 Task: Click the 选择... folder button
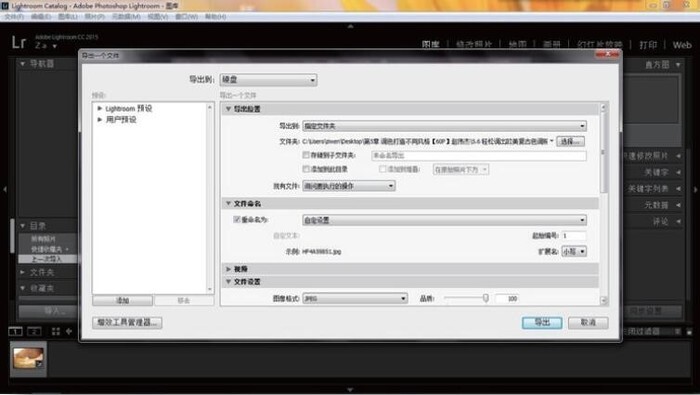click(x=571, y=141)
